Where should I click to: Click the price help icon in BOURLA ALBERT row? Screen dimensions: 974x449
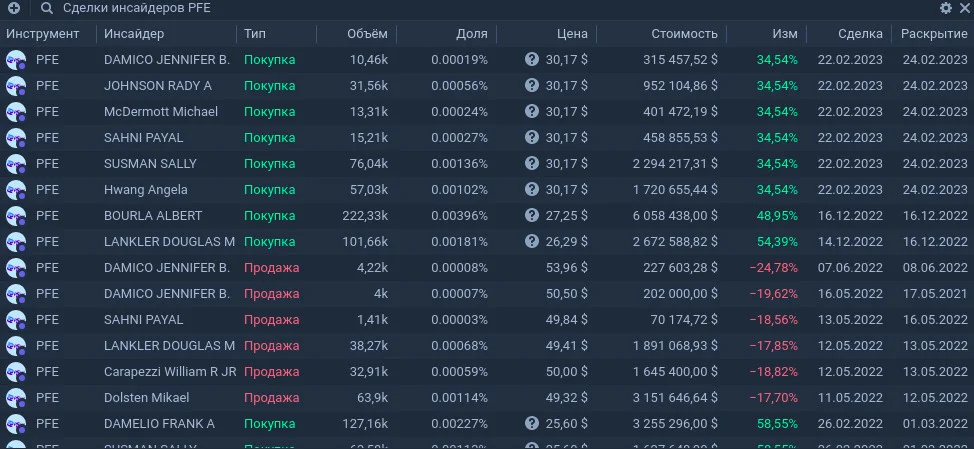click(532, 215)
